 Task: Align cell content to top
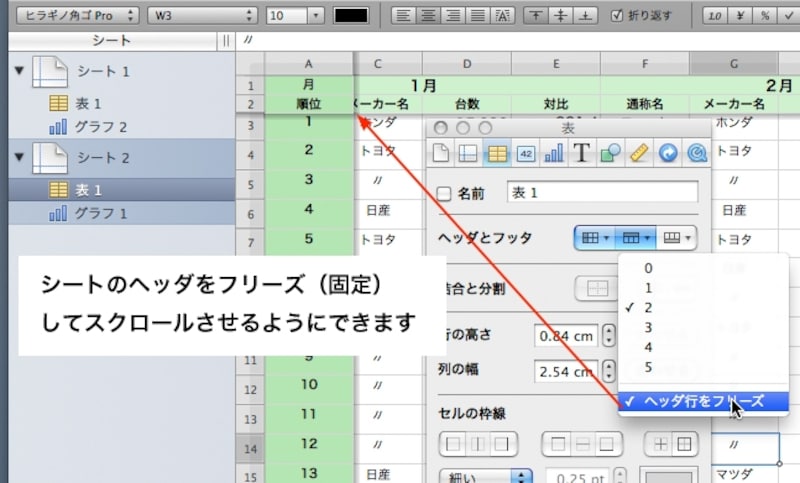pyautogui.click(x=536, y=15)
